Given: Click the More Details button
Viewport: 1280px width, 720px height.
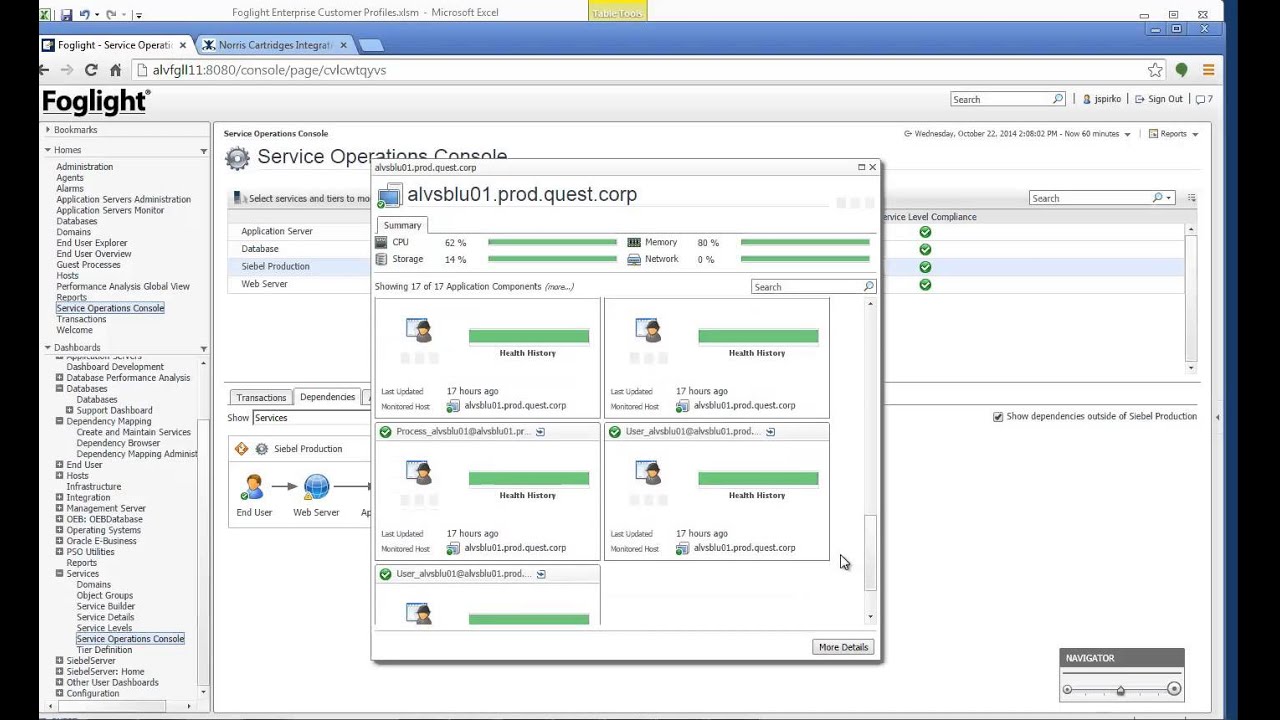Looking at the screenshot, I should click(843, 647).
